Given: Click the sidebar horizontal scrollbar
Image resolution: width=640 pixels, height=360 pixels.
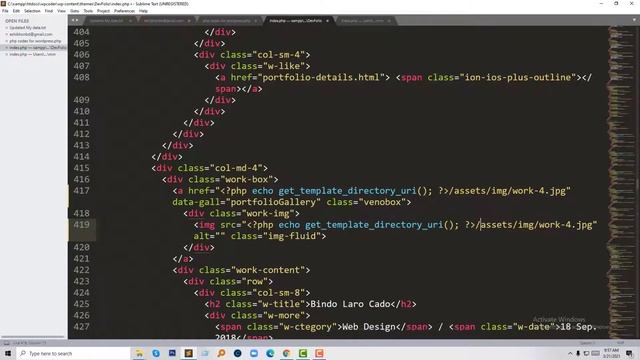Looking at the screenshot, I should (x=33, y=337).
